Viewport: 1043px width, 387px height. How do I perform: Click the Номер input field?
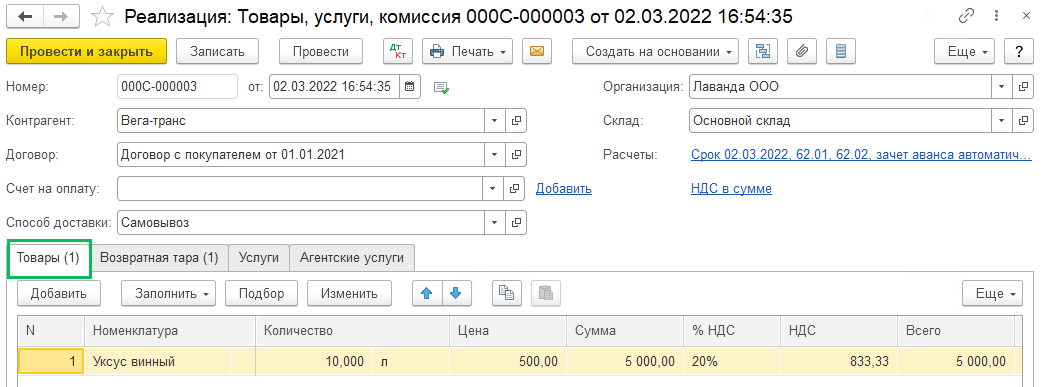pyautogui.click(x=177, y=86)
